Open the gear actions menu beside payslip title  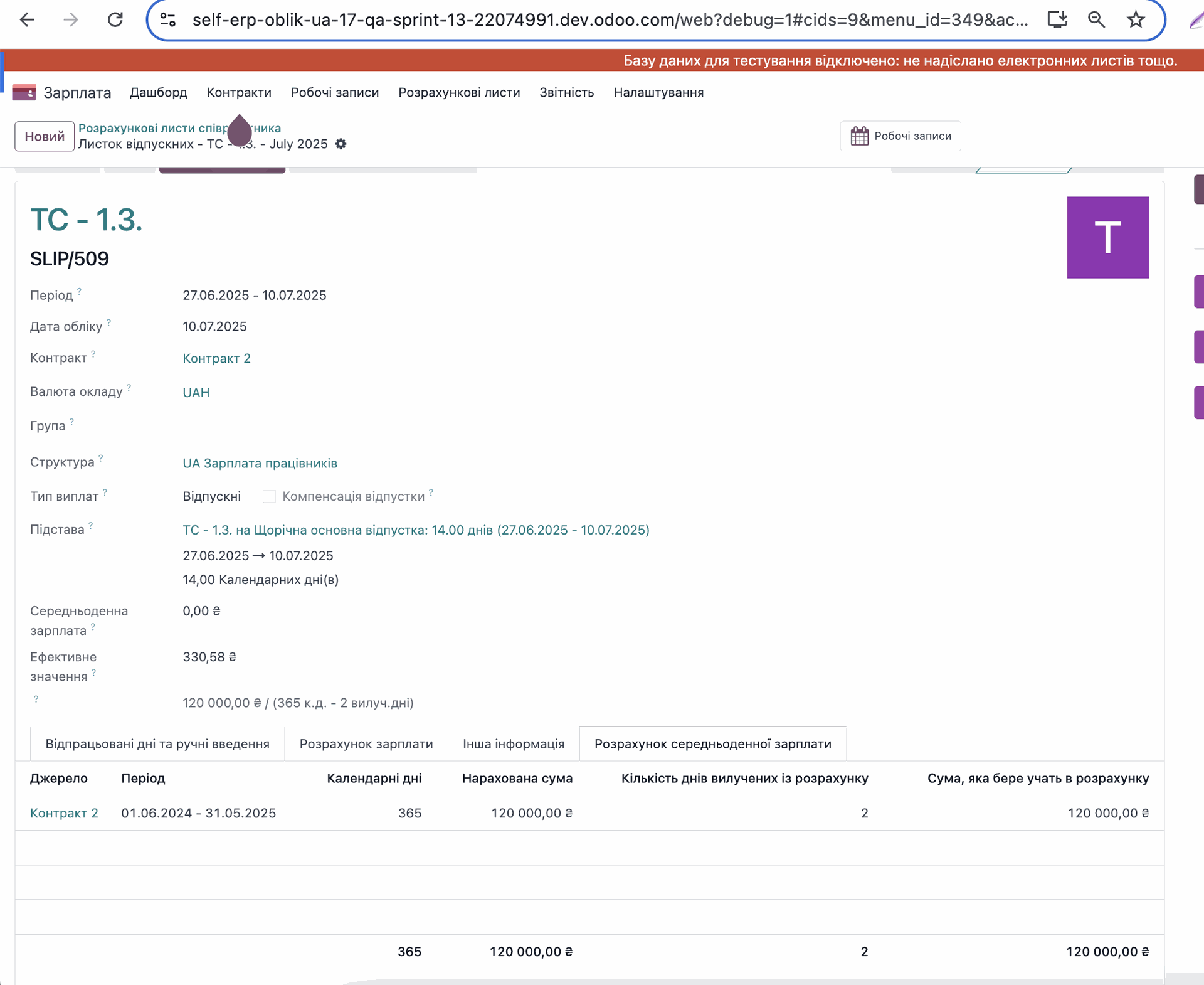point(341,144)
